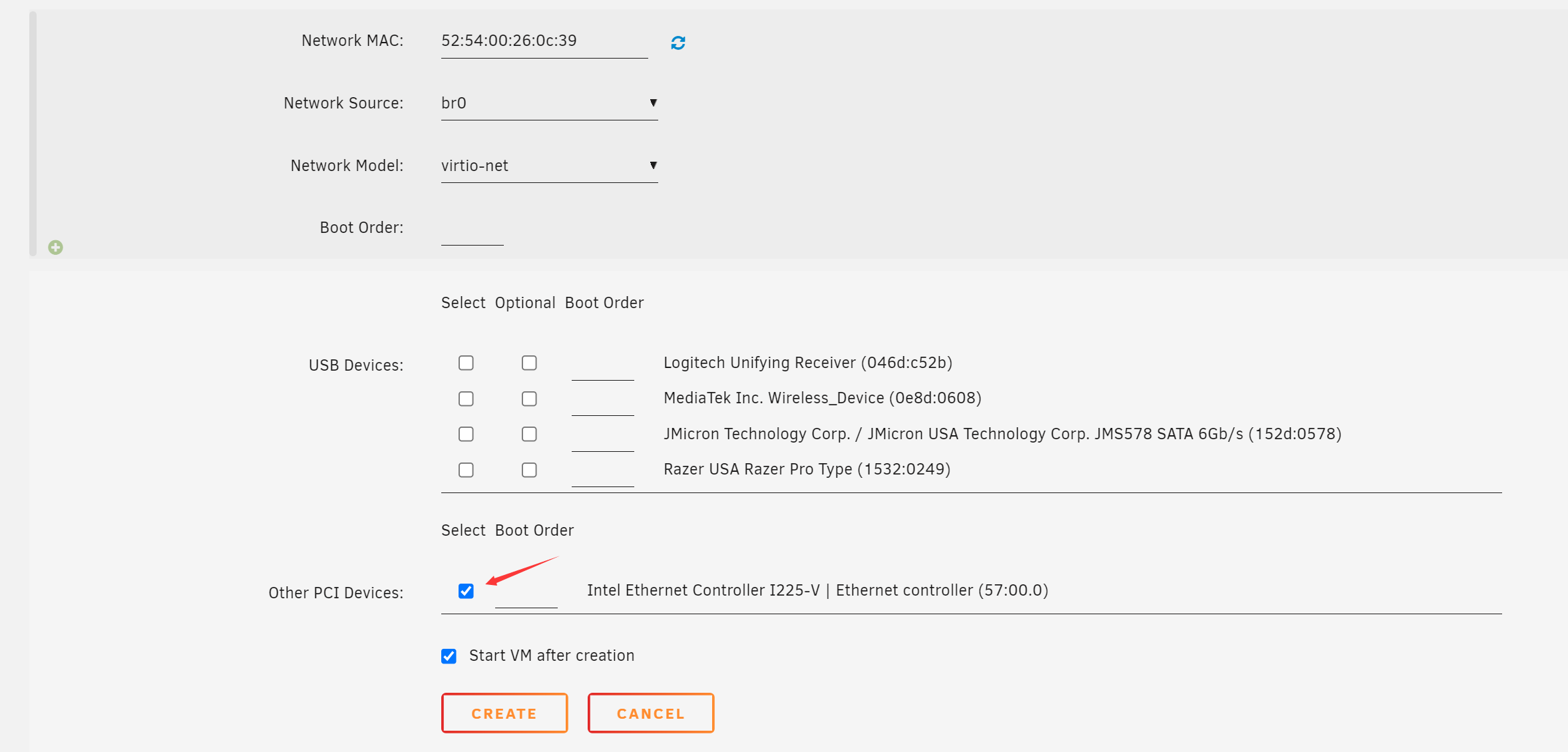The image size is (1568, 752).
Task: Open the Network Model virtio-net dropdown
Action: tap(548, 166)
